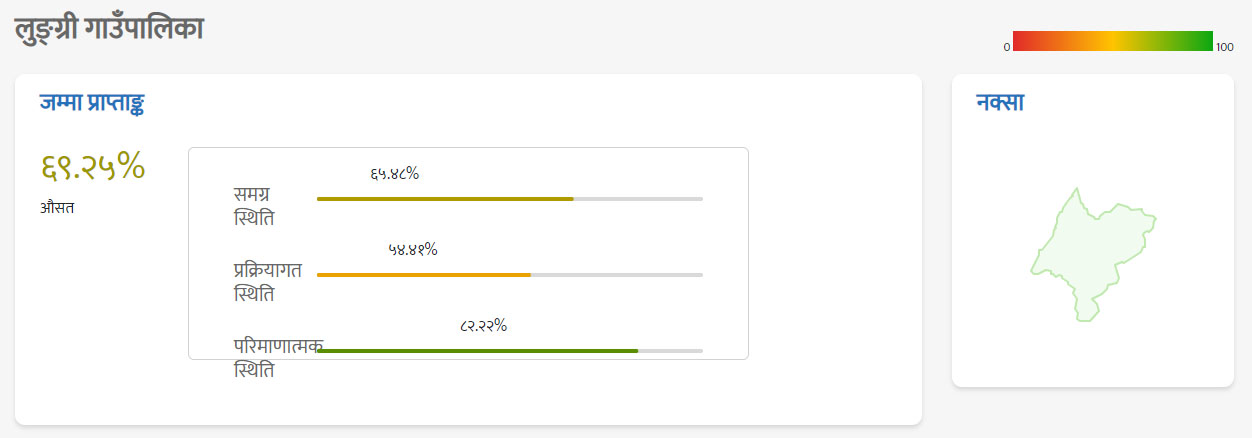1252x438 pixels.
Task: Click the ५४.४१% value label
Action: [413, 250]
